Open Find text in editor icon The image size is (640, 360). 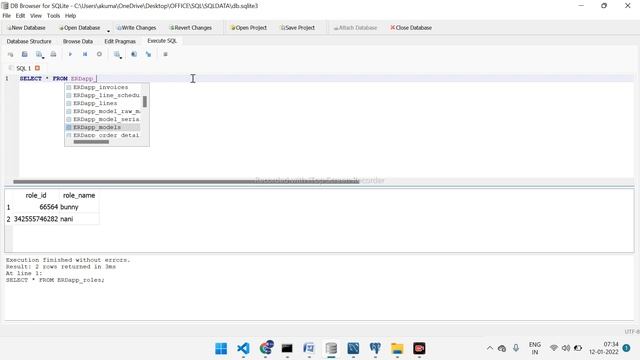pyautogui.click(x=134, y=54)
